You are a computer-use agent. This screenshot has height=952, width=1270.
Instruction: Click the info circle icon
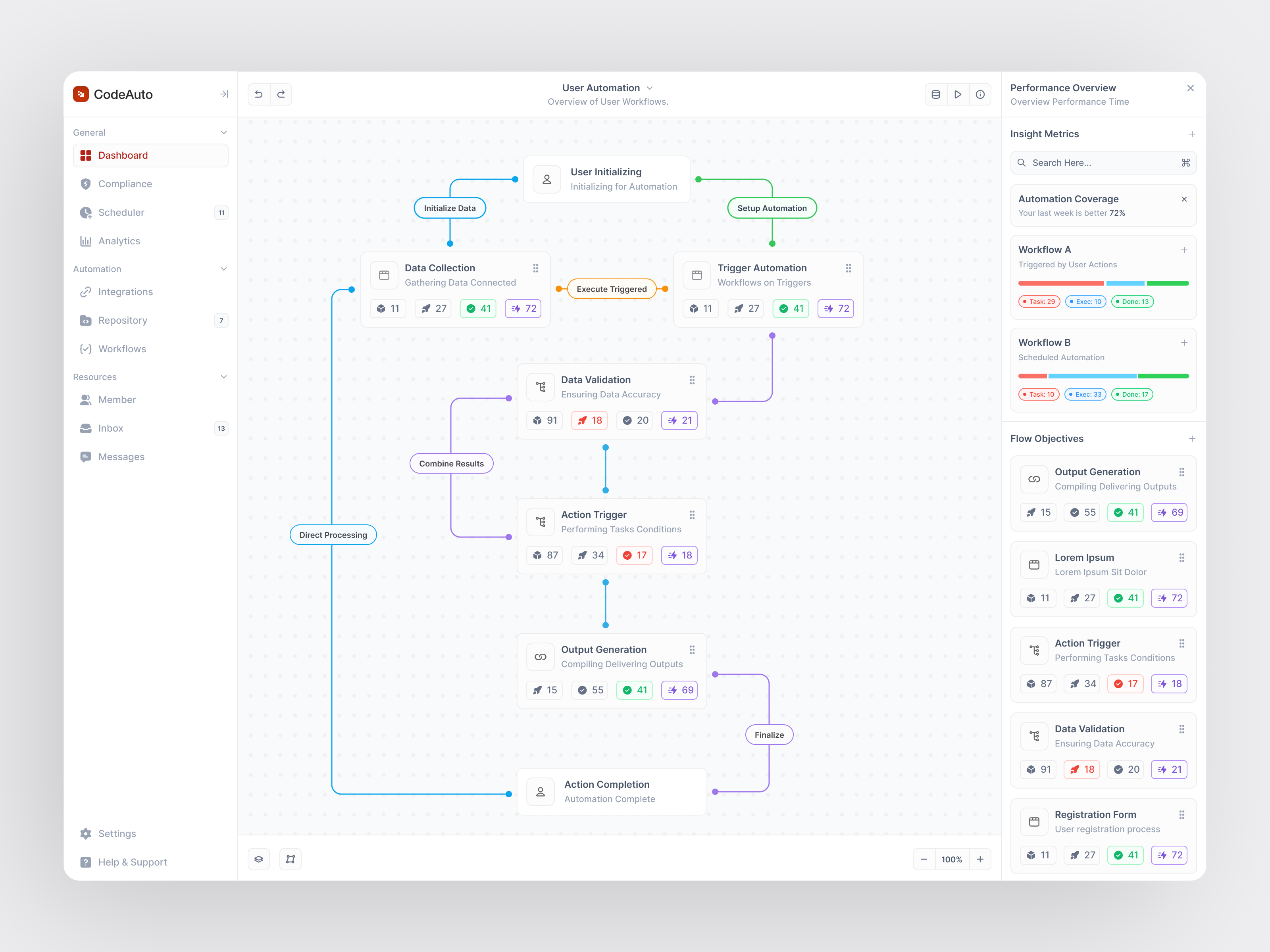(x=980, y=94)
